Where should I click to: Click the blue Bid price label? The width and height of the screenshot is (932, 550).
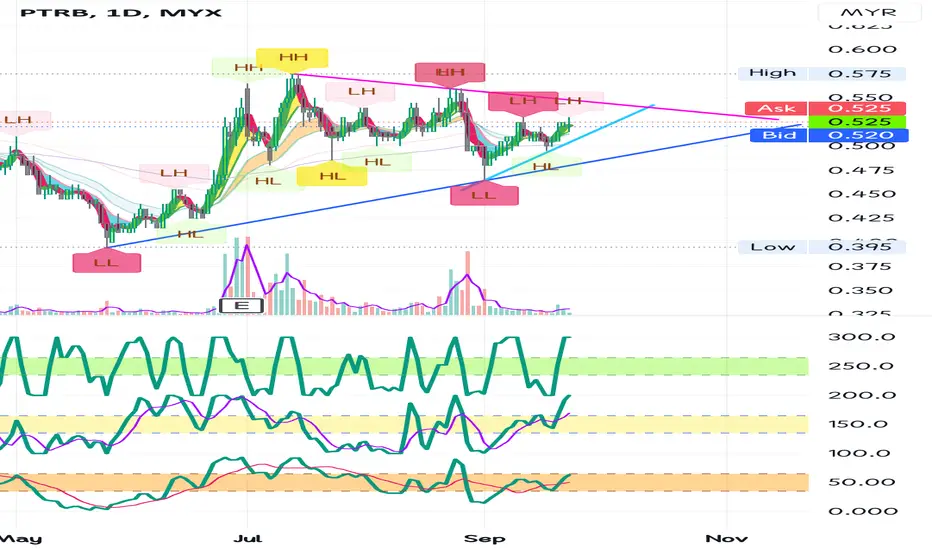(829, 135)
